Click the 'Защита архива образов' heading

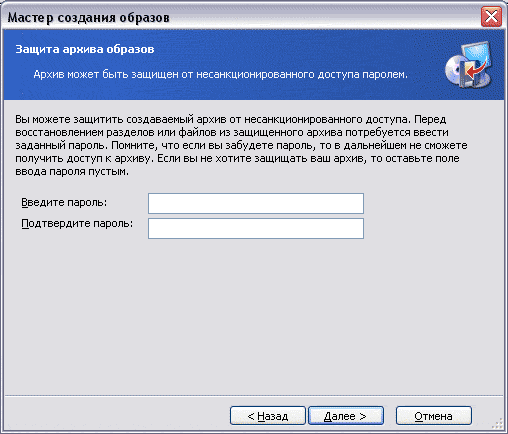85,49
